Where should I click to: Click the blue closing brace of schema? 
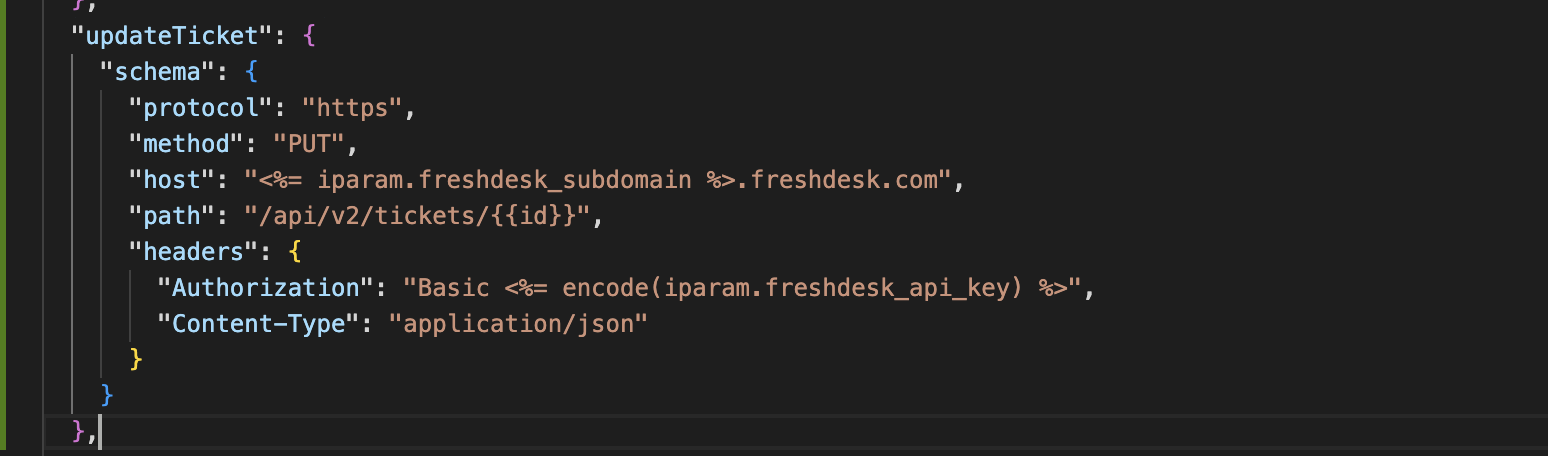107,396
